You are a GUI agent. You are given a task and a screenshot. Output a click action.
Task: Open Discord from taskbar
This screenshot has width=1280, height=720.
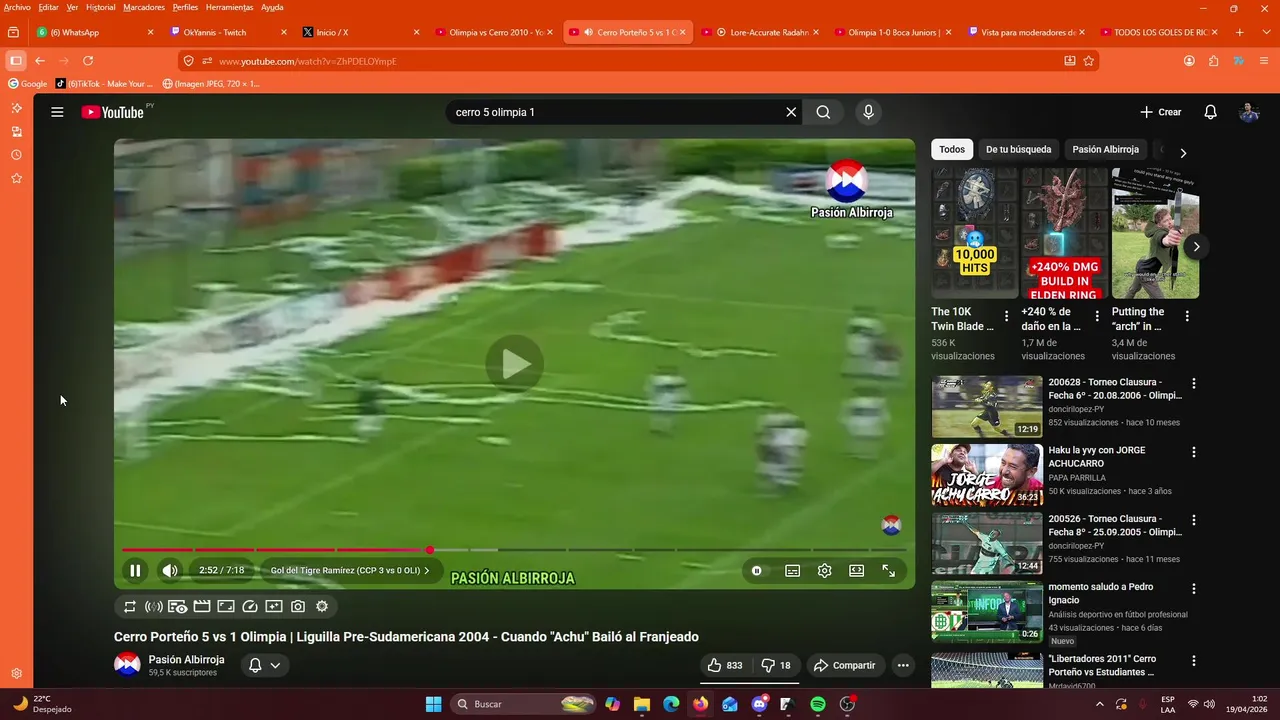coord(759,704)
